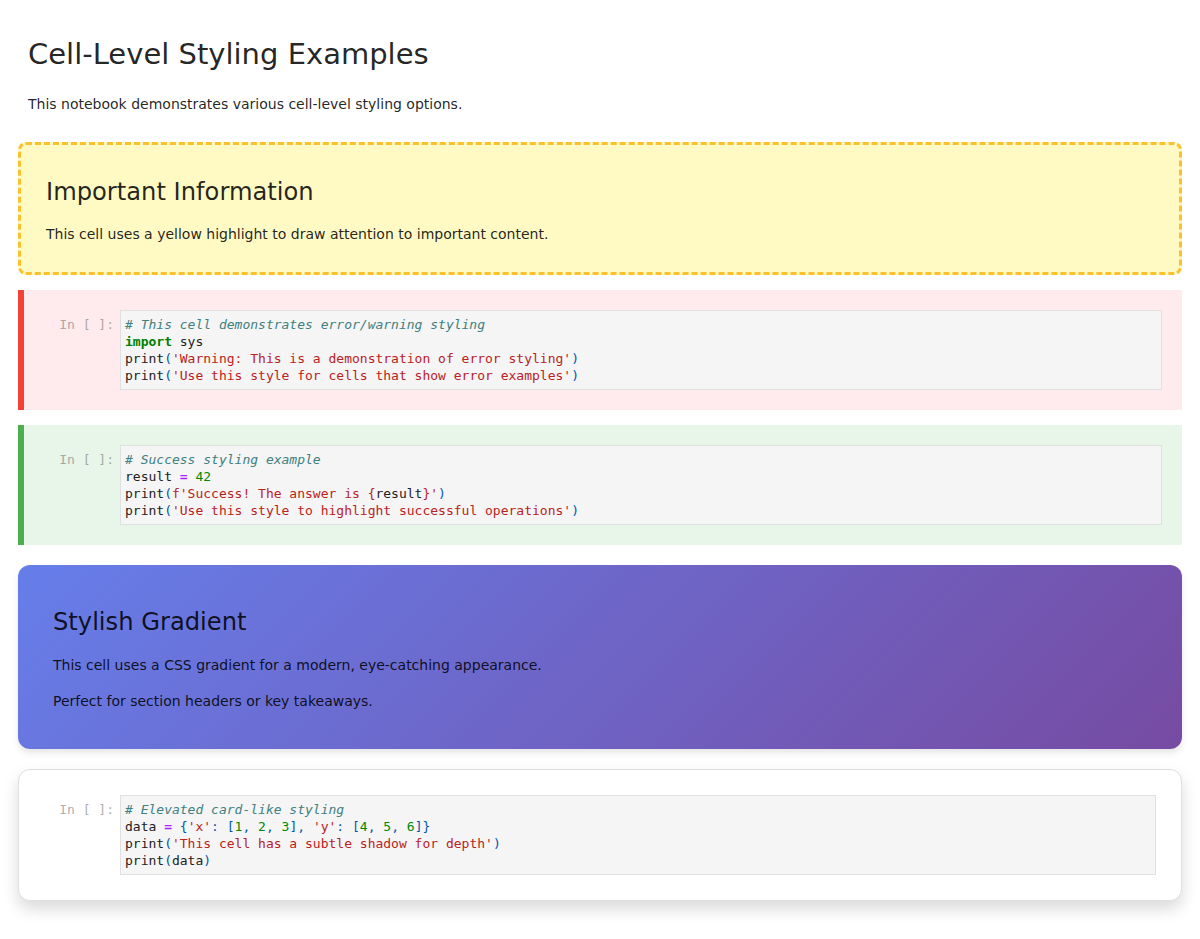Click the red left border bar
This screenshot has height=939, width=1200.
point(21,350)
